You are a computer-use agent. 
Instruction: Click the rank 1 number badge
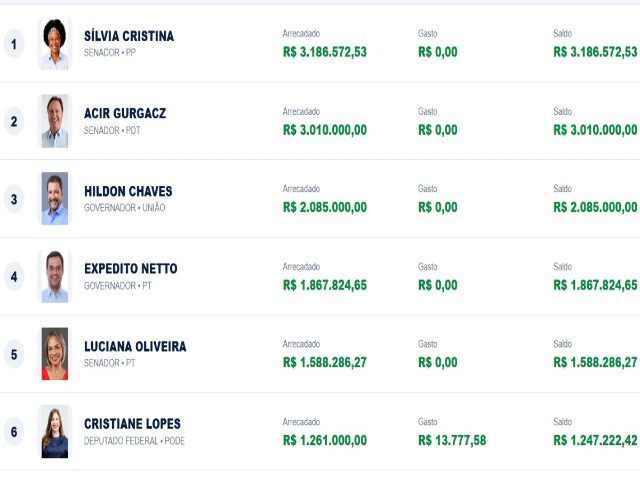point(14,44)
